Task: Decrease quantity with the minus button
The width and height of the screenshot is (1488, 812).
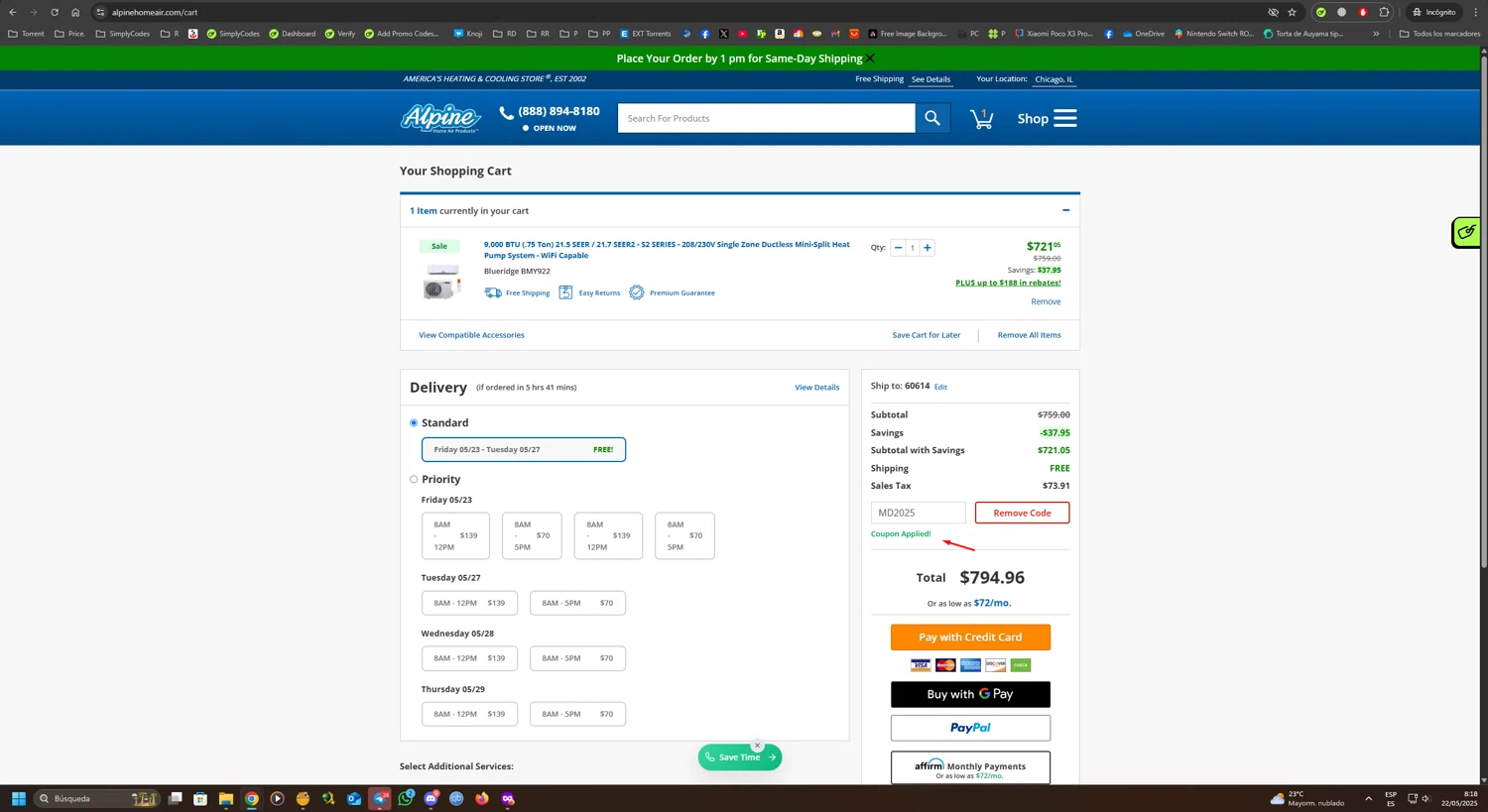Action: click(x=898, y=248)
